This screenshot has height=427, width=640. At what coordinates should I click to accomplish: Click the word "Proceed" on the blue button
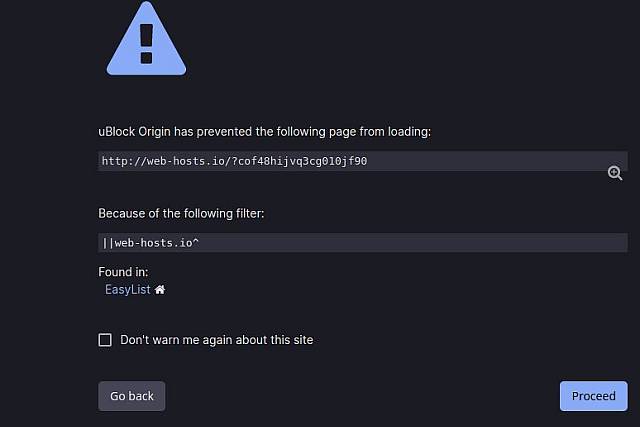point(594,396)
